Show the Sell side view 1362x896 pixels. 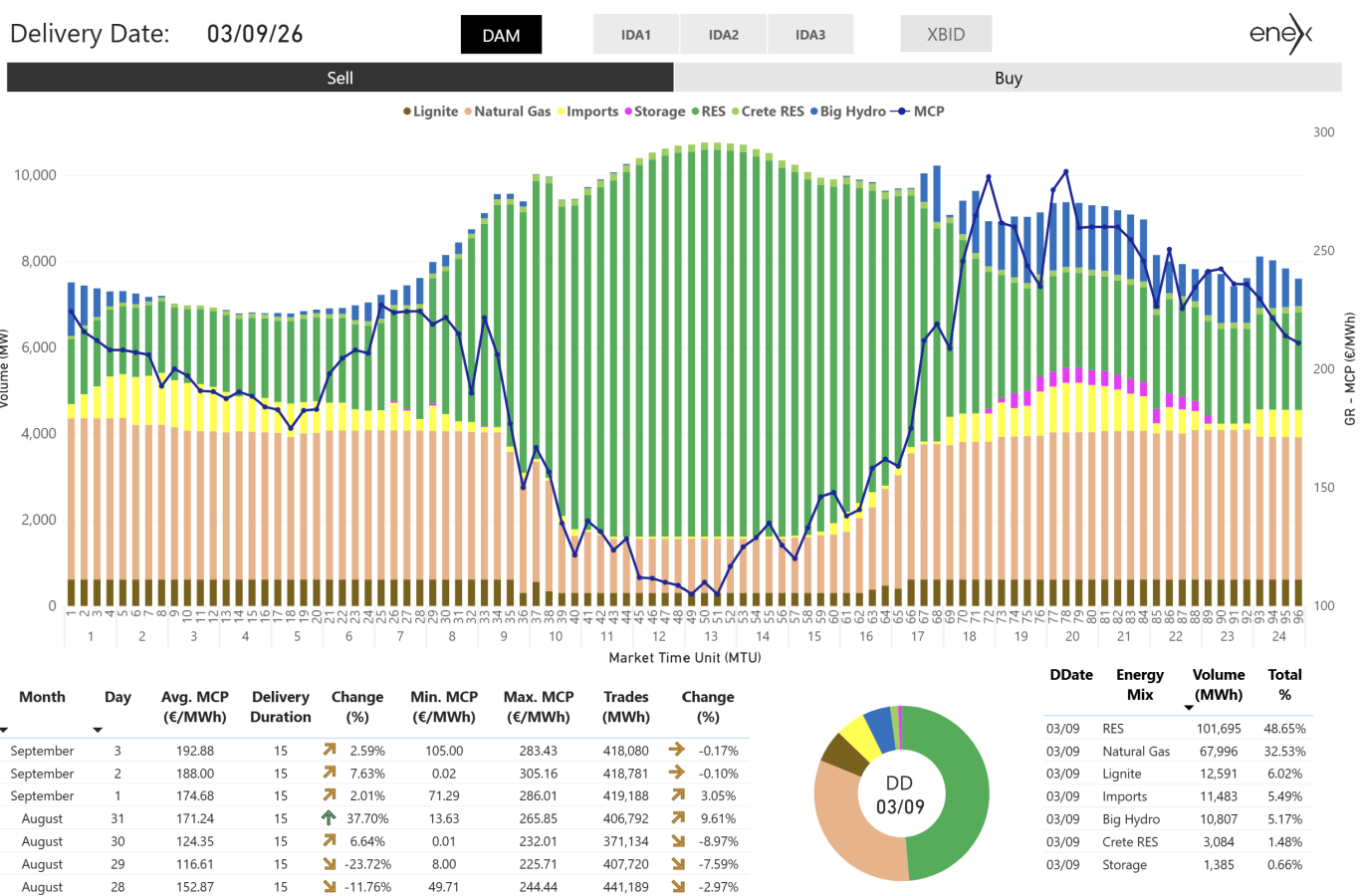340,78
